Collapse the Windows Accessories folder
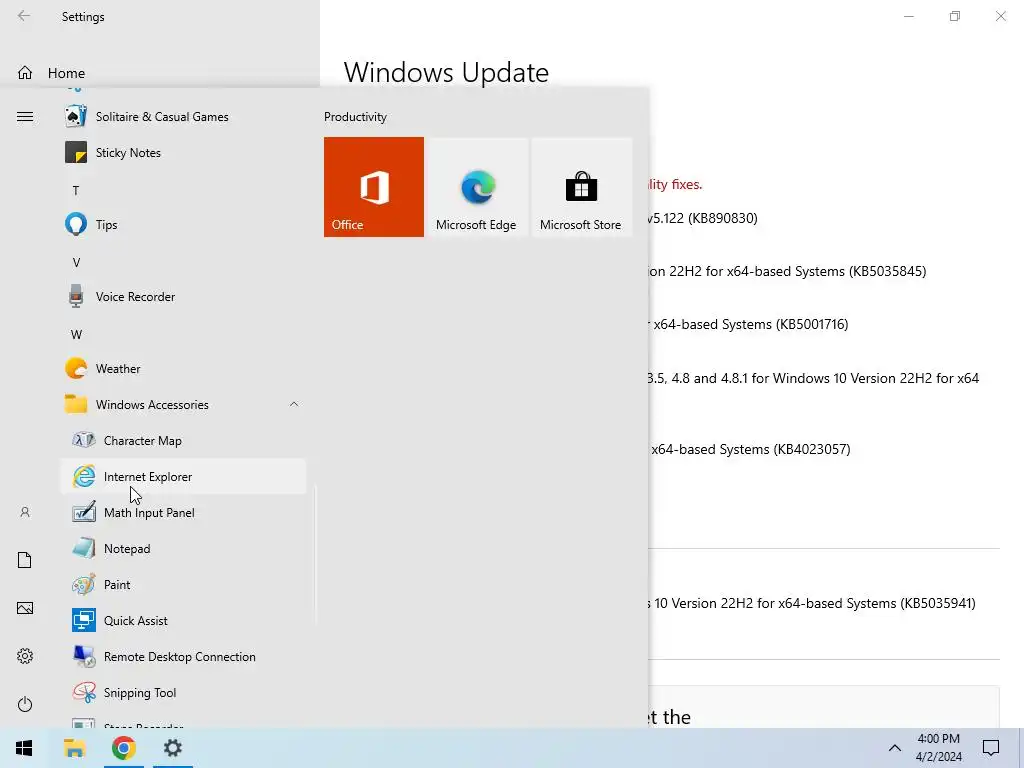1024x768 pixels. tap(183, 405)
